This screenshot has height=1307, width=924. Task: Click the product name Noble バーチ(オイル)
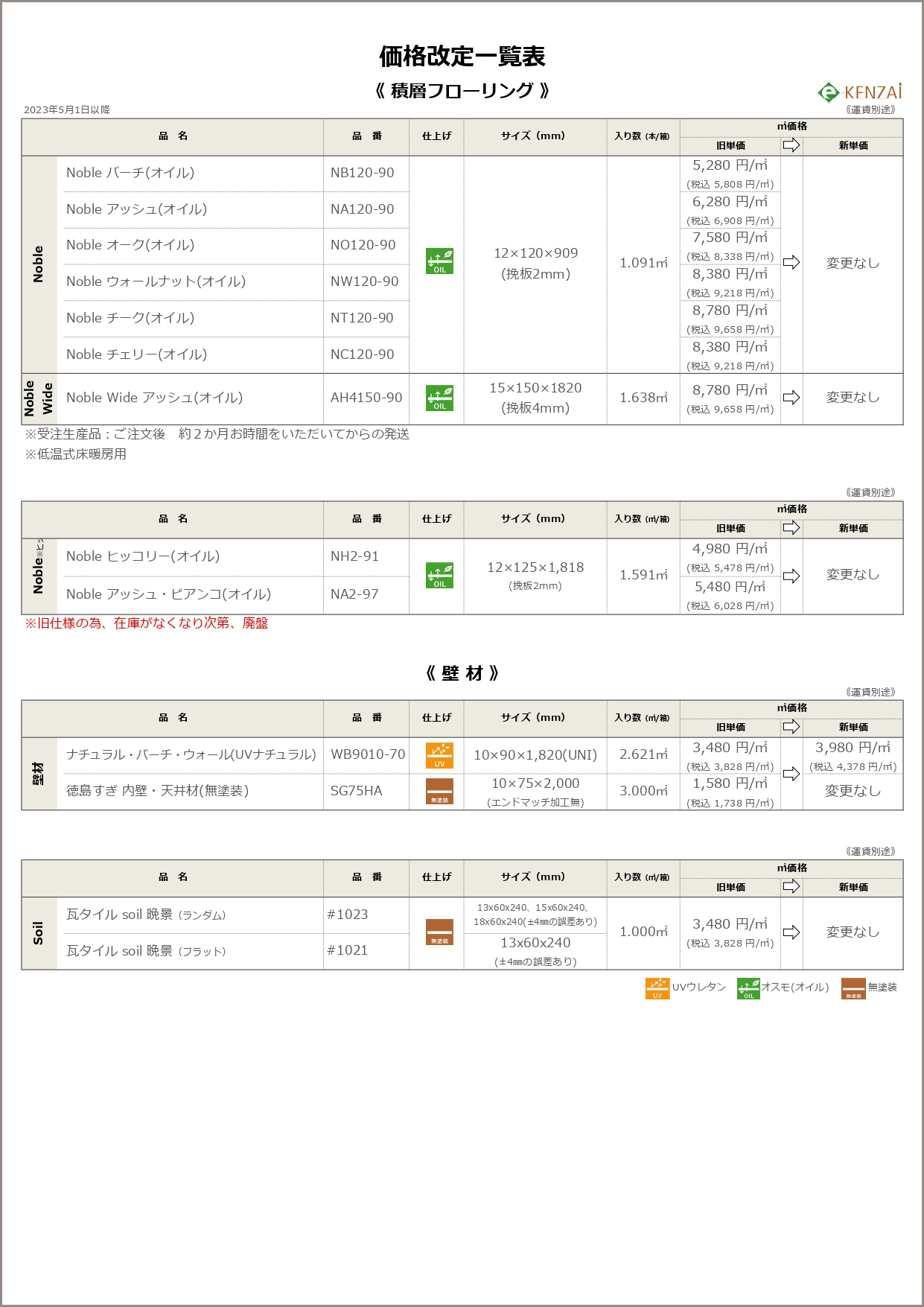(x=130, y=173)
